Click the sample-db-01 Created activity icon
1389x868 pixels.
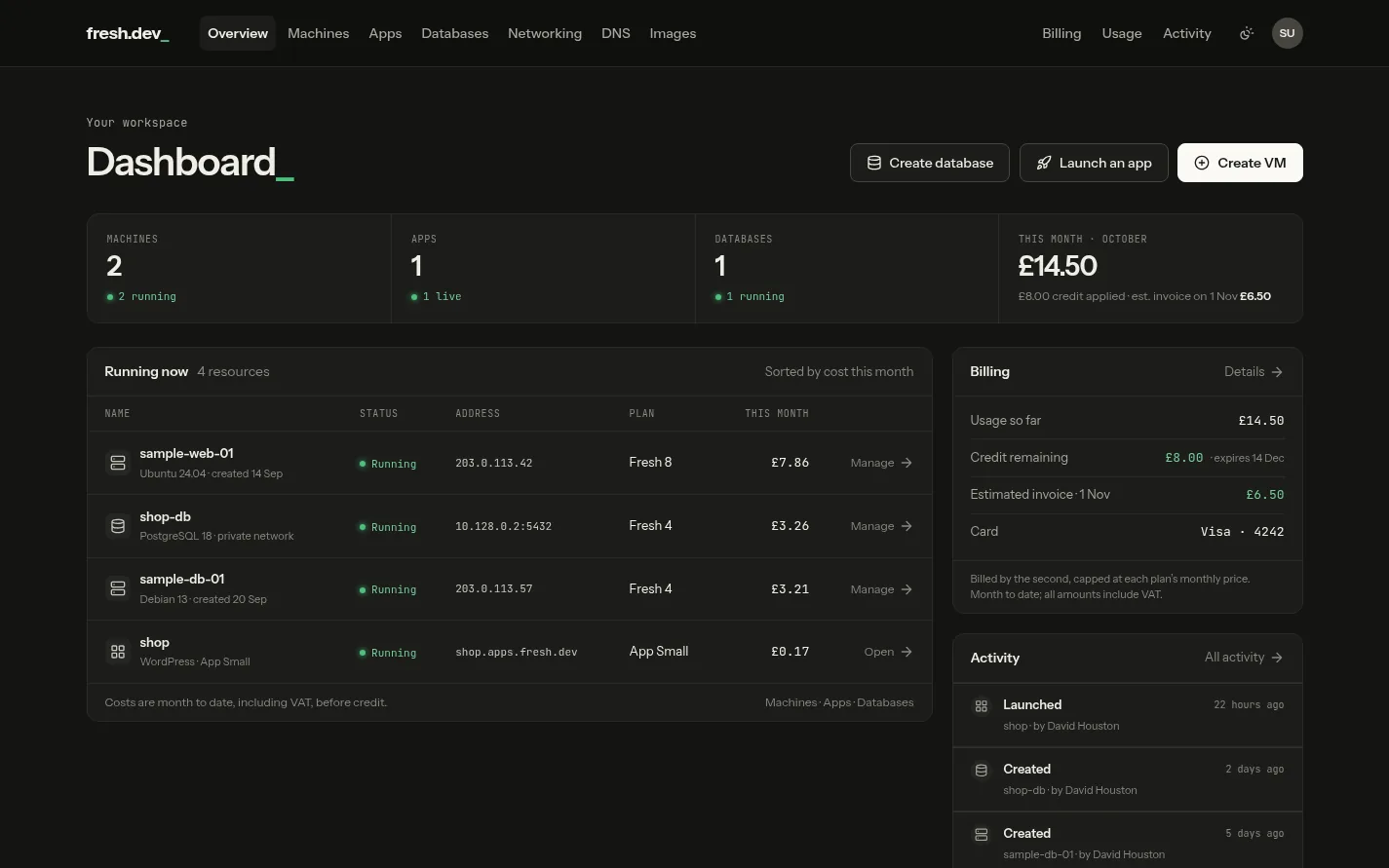[x=982, y=834]
